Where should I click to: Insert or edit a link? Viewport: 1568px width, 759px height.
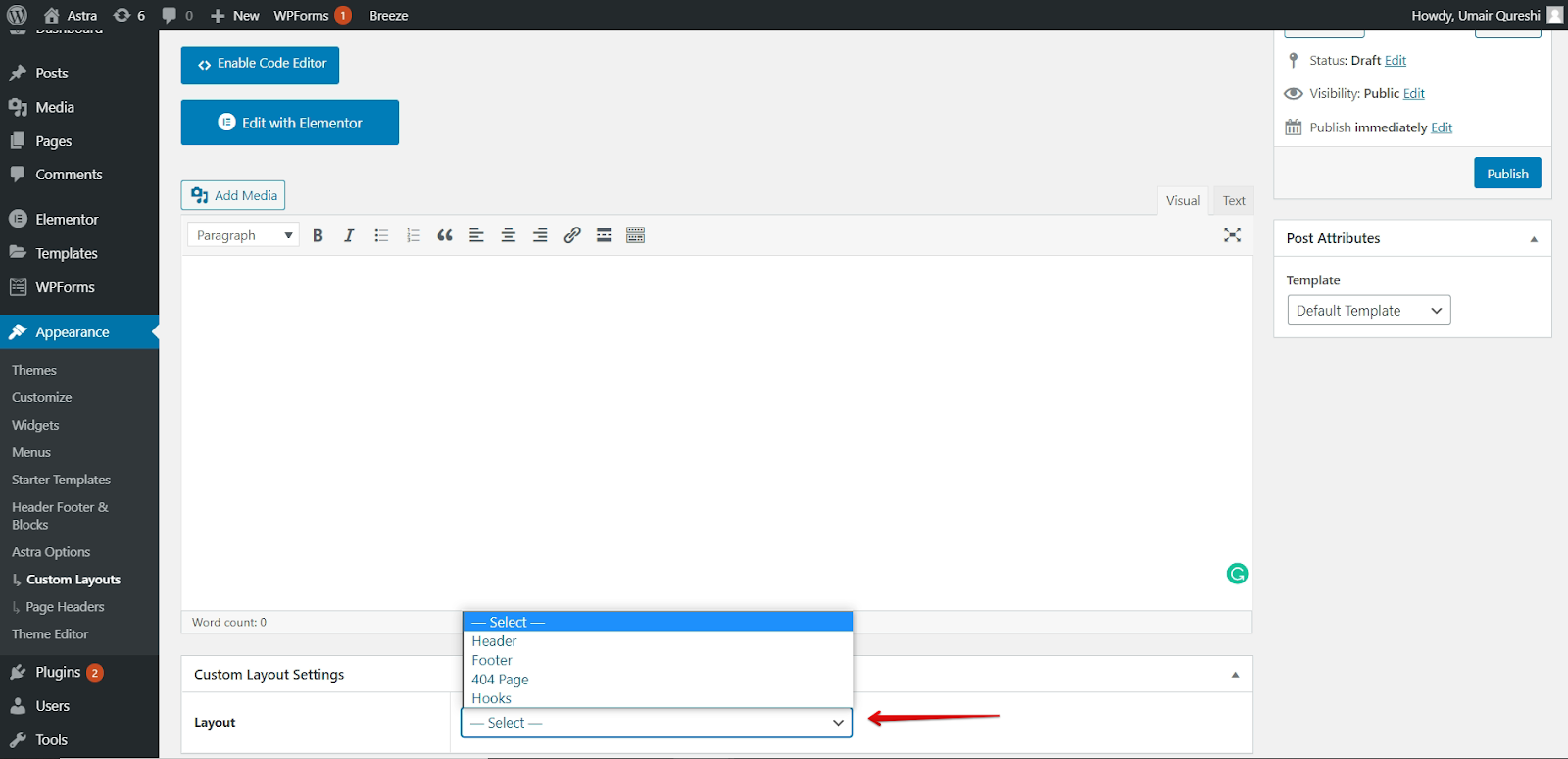(x=572, y=235)
